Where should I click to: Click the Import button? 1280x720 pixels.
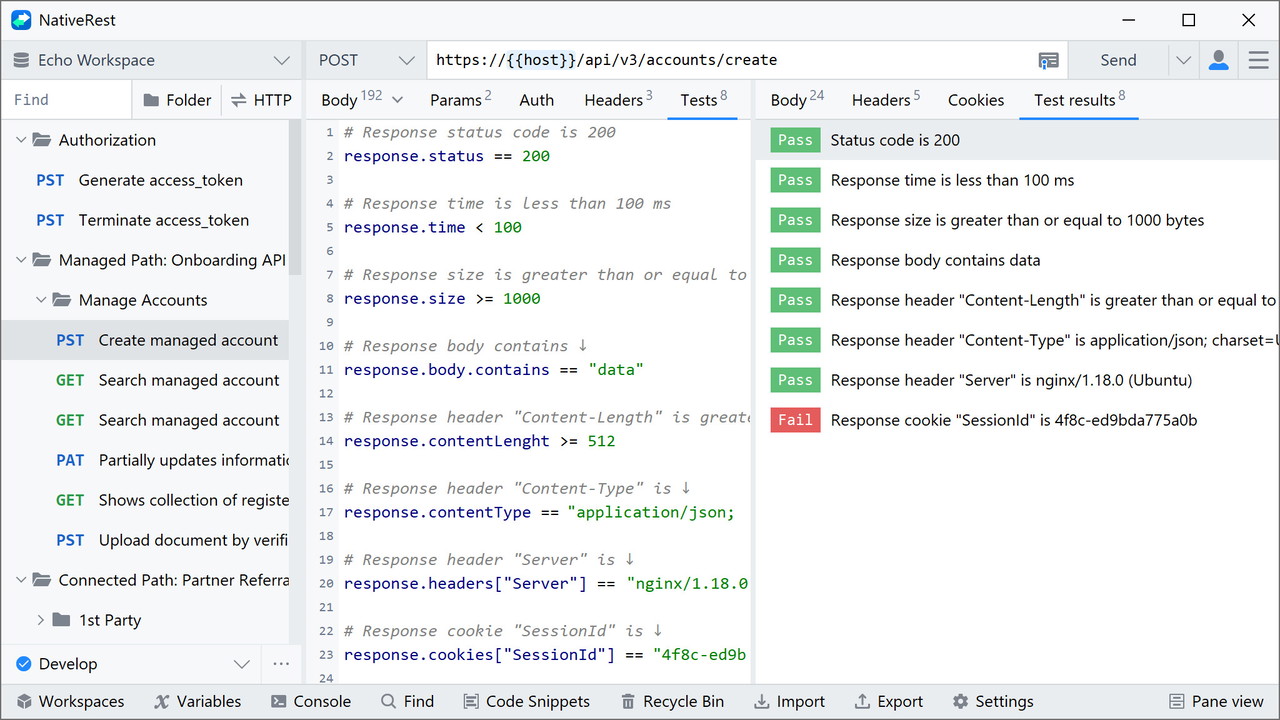click(x=789, y=701)
